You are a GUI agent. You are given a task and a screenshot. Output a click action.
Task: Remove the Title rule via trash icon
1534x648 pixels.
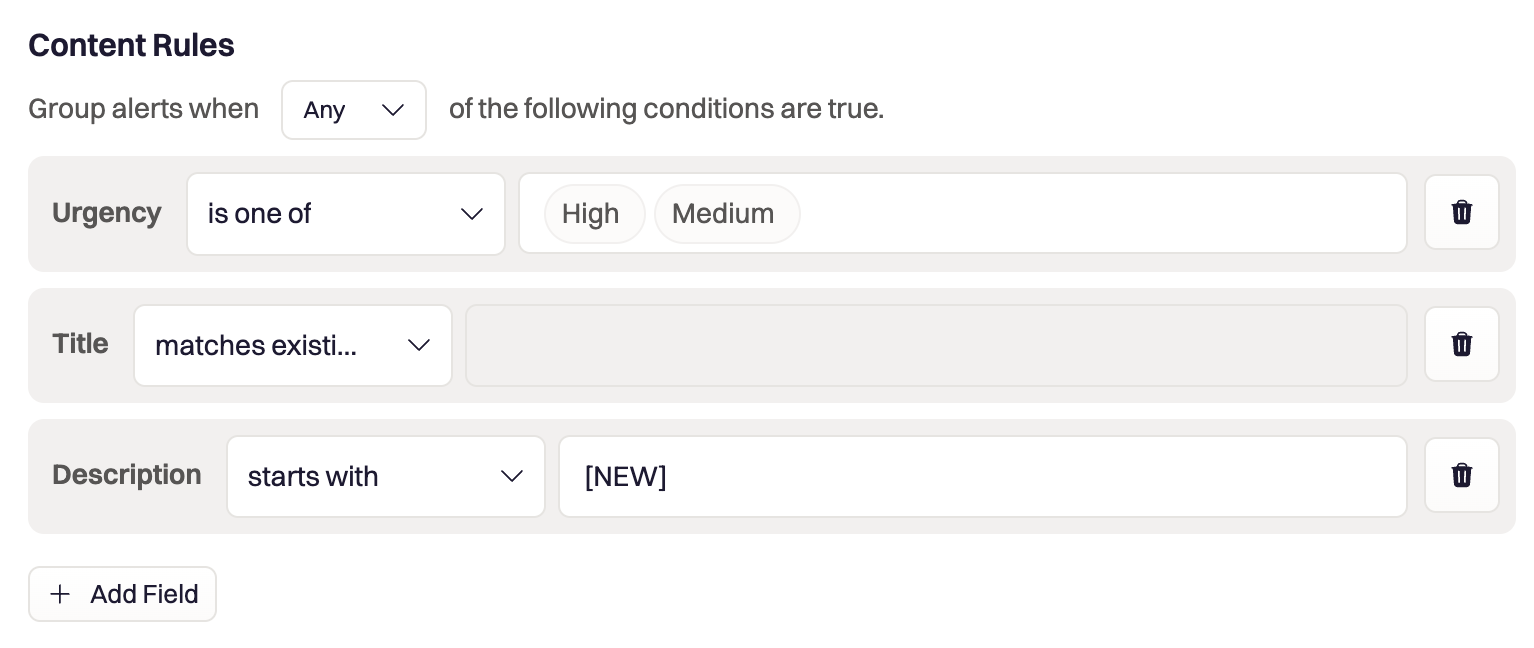click(1461, 344)
